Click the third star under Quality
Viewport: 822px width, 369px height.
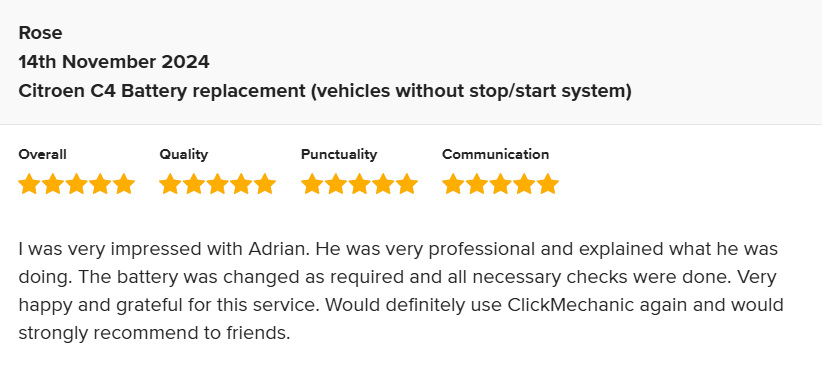[x=218, y=184]
